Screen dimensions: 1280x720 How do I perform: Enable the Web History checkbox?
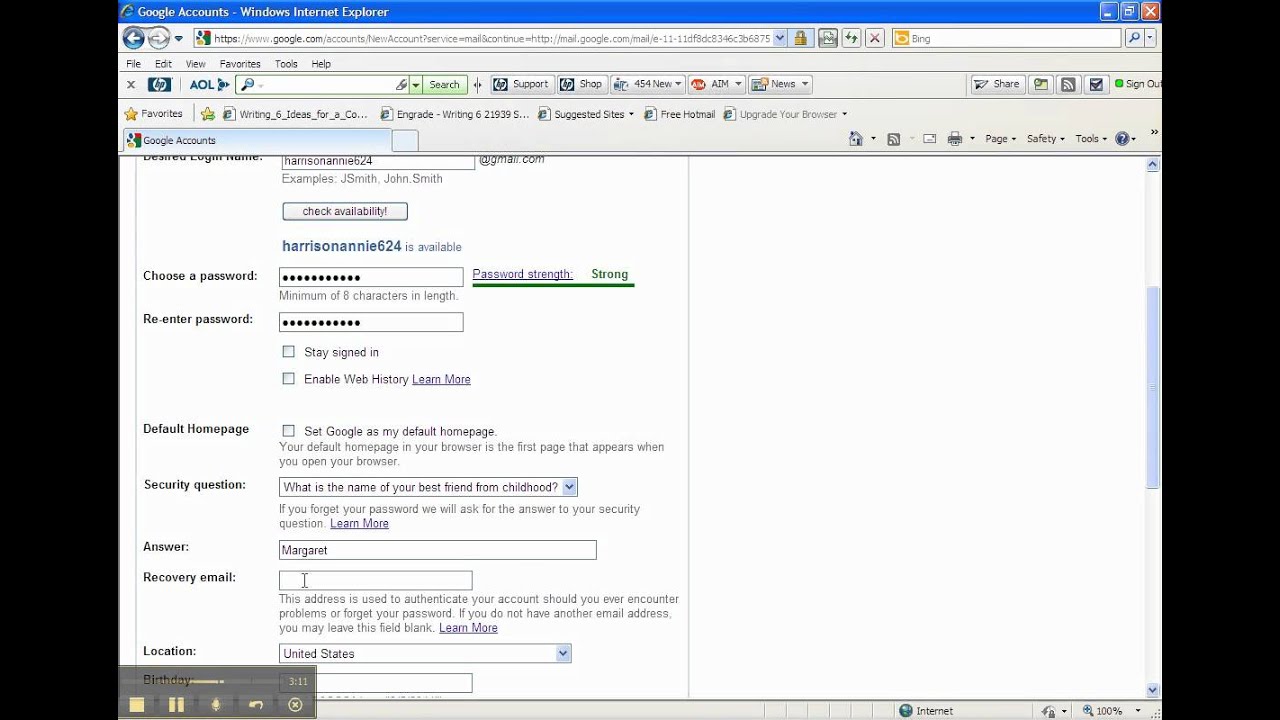click(289, 379)
